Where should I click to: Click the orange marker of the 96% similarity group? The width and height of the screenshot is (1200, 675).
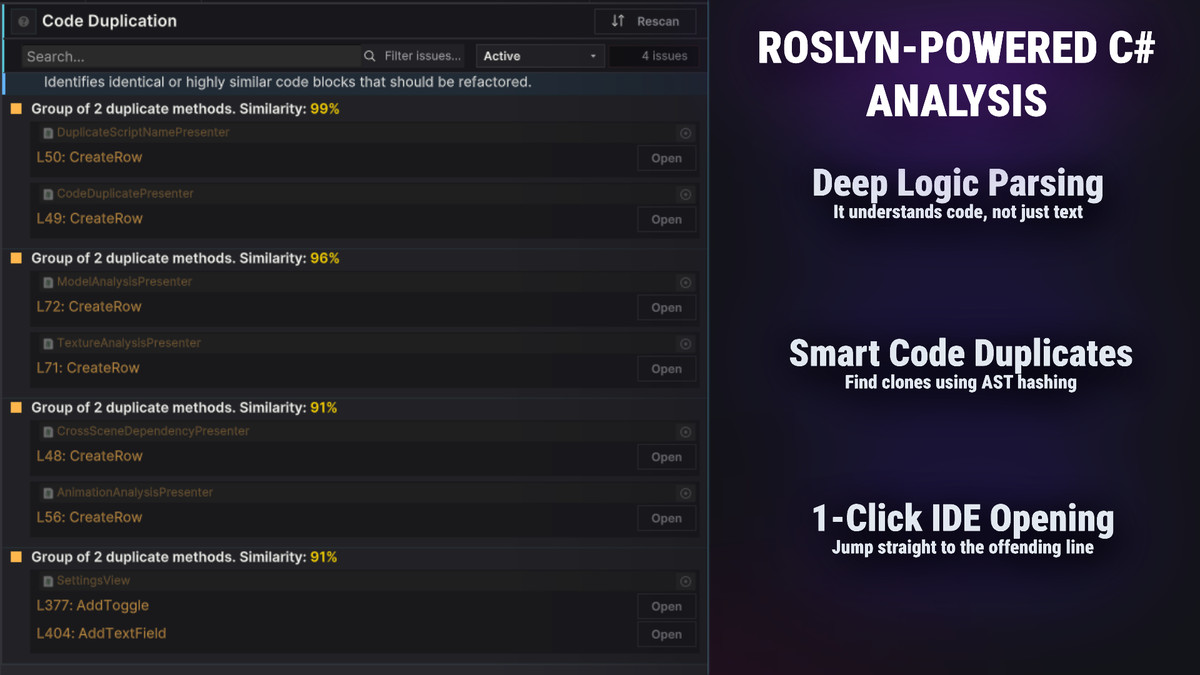tap(16, 258)
